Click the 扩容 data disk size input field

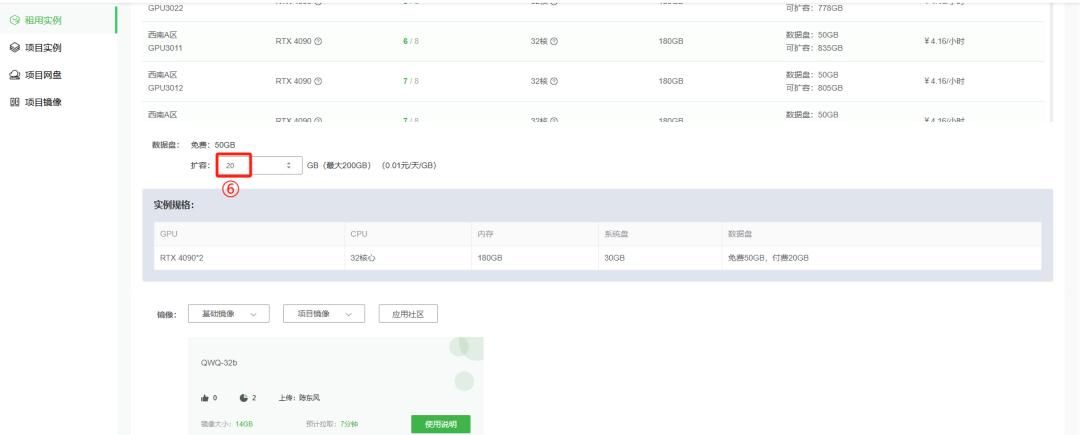pos(258,166)
